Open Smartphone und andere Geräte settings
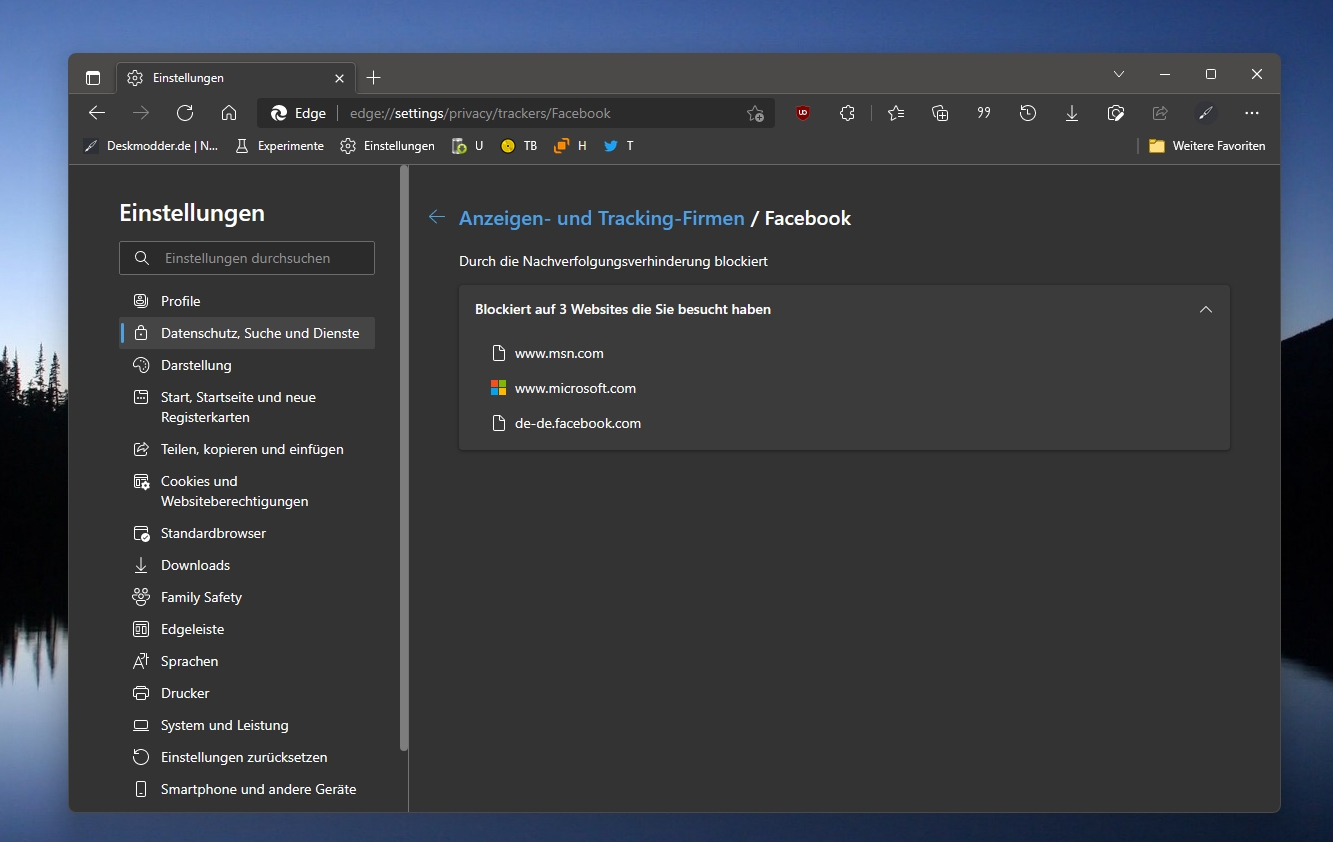This screenshot has width=1333, height=842. pos(247,789)
